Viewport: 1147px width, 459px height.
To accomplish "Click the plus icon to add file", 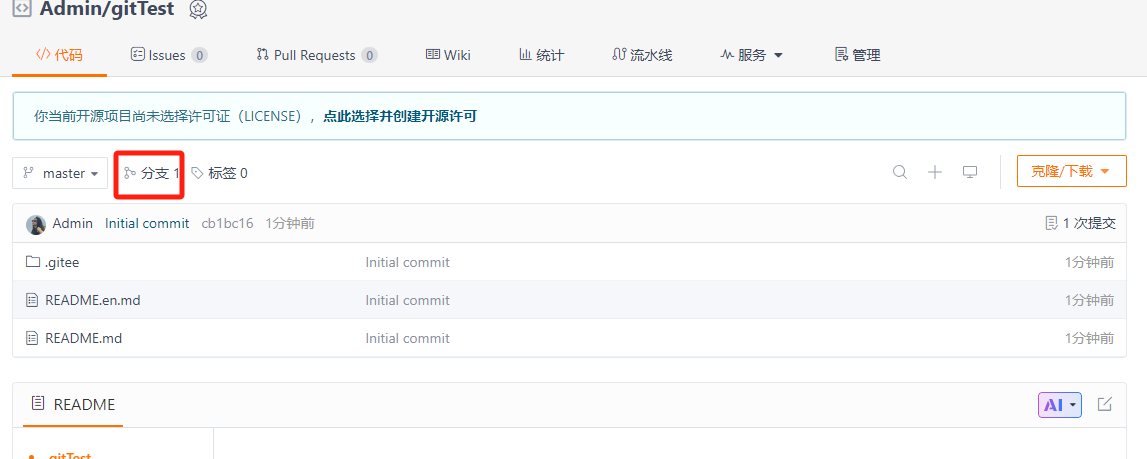I will click(935, 172).
